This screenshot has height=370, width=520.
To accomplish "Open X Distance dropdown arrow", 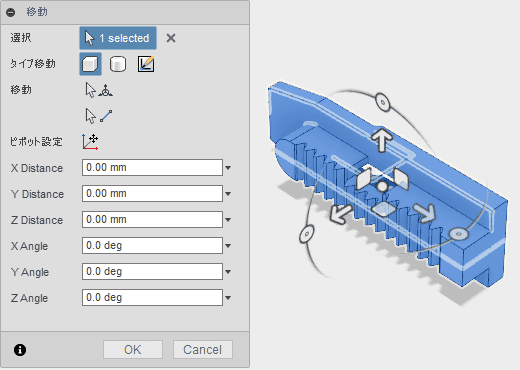I will (x=228, y=168).
